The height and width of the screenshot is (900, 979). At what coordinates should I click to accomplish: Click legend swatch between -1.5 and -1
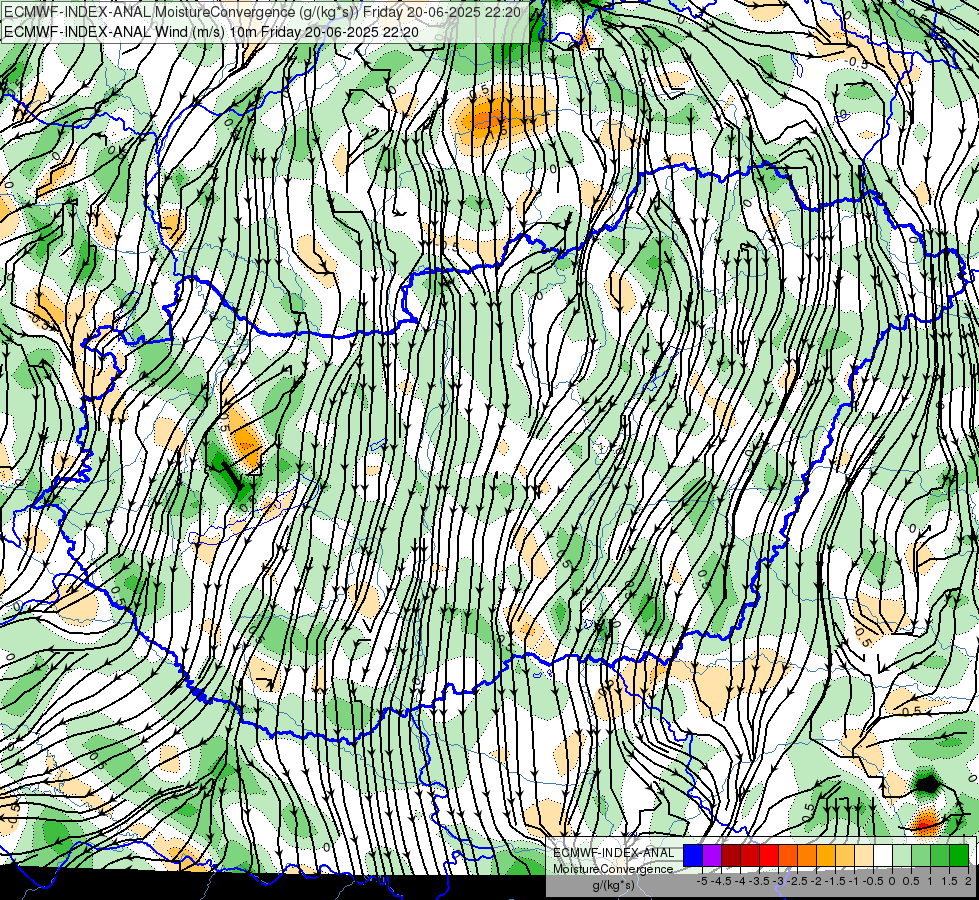pos(845,856)
